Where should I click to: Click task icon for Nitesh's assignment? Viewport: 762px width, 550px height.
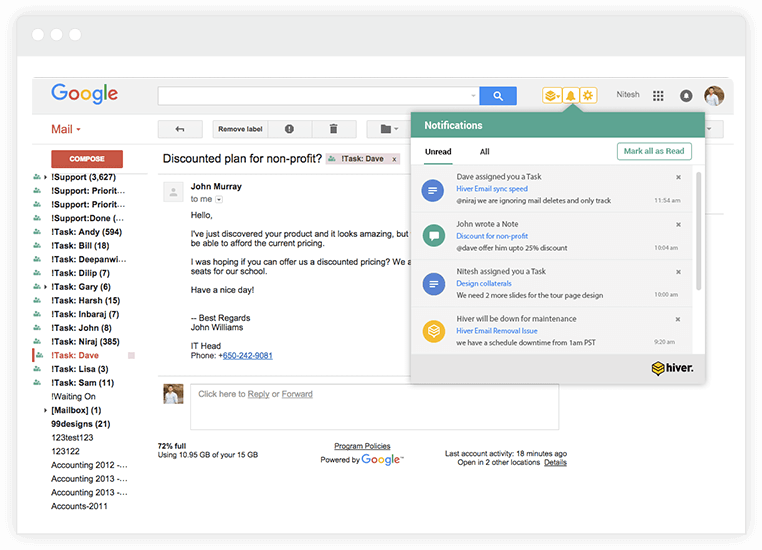434,283
